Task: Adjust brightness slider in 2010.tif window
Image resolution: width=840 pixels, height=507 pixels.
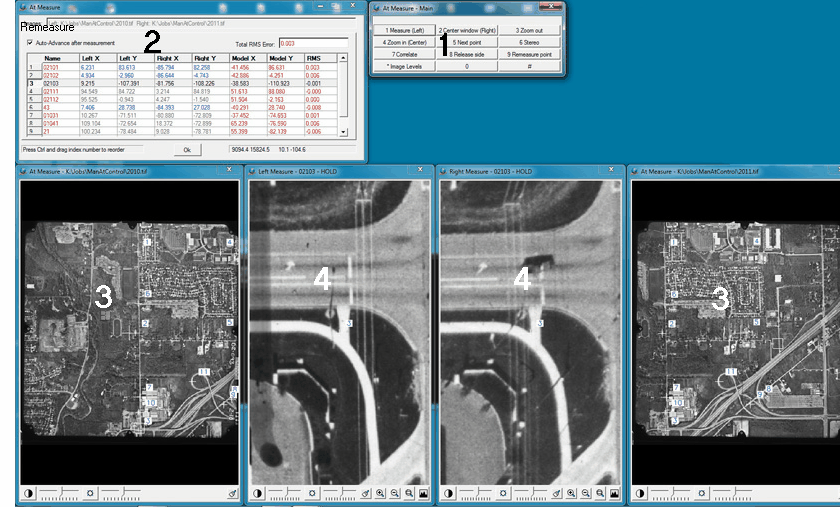Action: pos(120,493)
